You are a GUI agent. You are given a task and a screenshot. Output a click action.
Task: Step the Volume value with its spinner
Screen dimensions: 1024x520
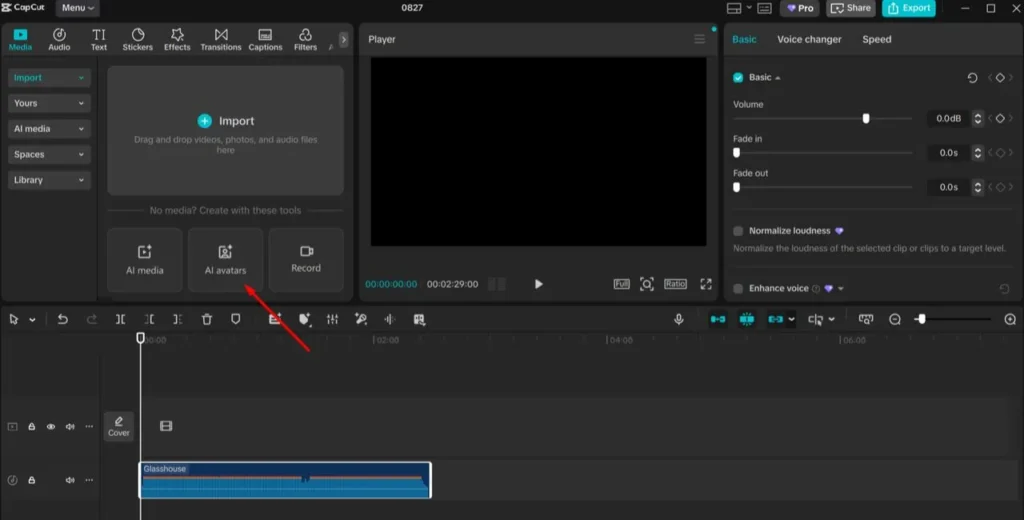point(978,118)
